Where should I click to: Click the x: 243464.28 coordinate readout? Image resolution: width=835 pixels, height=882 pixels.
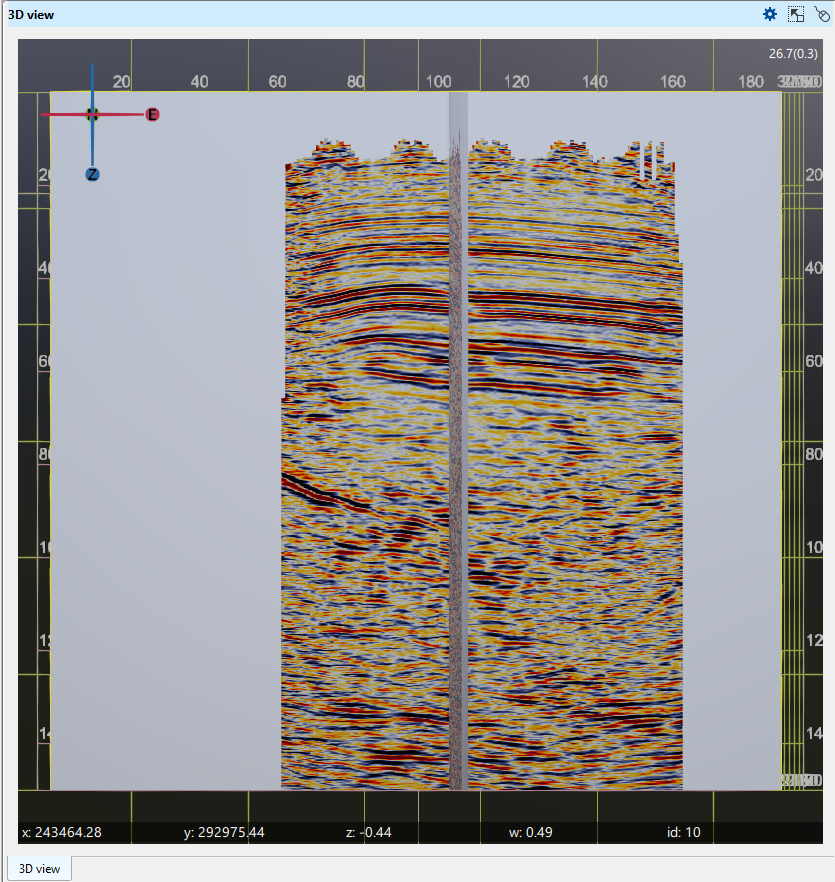pyautogui.click(x=62, y=832)
